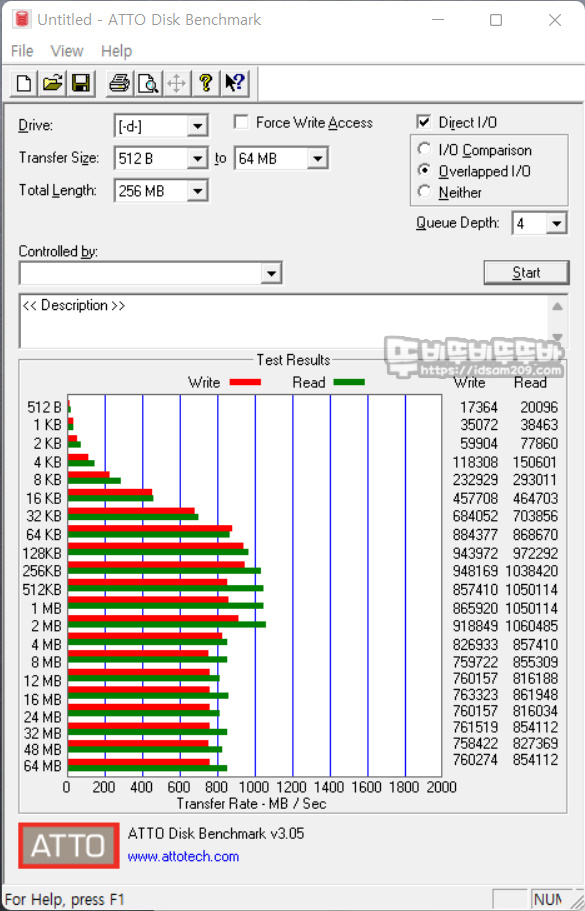Click the New document toolbar icon

pyautogui.click(x=24, y=84)
